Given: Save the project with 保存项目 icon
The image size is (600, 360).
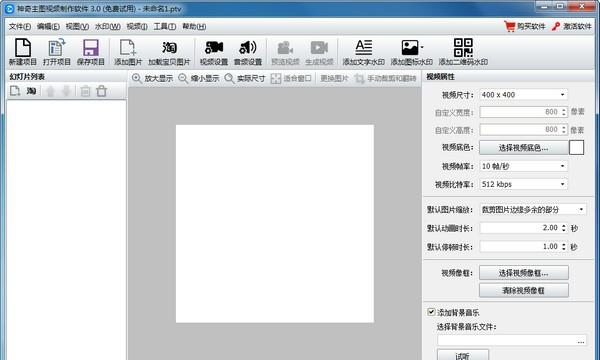Looking at the screenshot, I should [91, 52].
